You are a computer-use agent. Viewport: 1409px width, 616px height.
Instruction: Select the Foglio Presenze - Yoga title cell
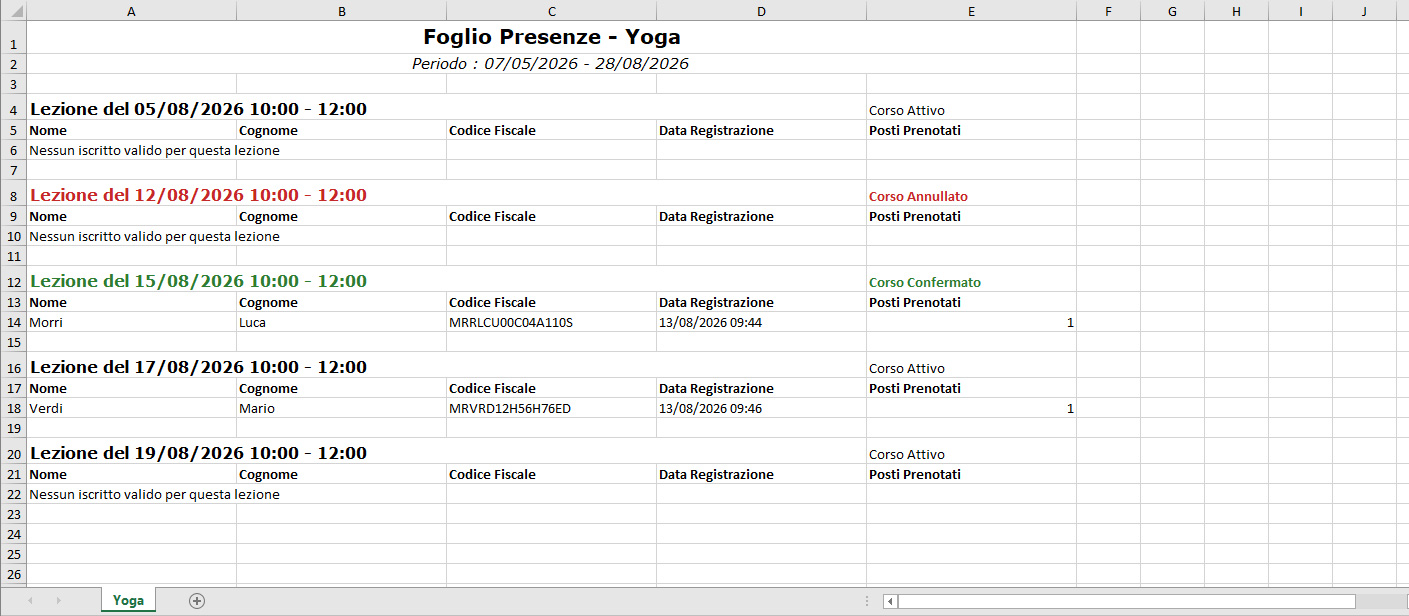[551, 37]
